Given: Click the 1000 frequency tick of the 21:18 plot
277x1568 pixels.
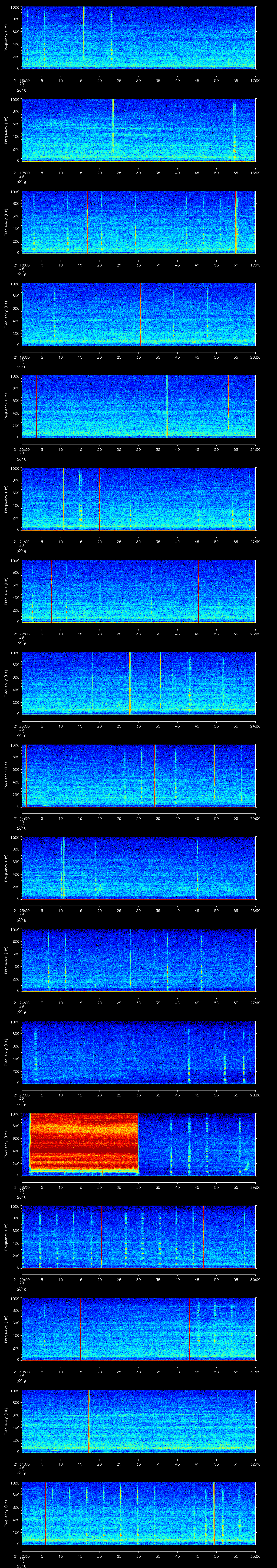Looking at the screenshot, I should coord(15,192).
